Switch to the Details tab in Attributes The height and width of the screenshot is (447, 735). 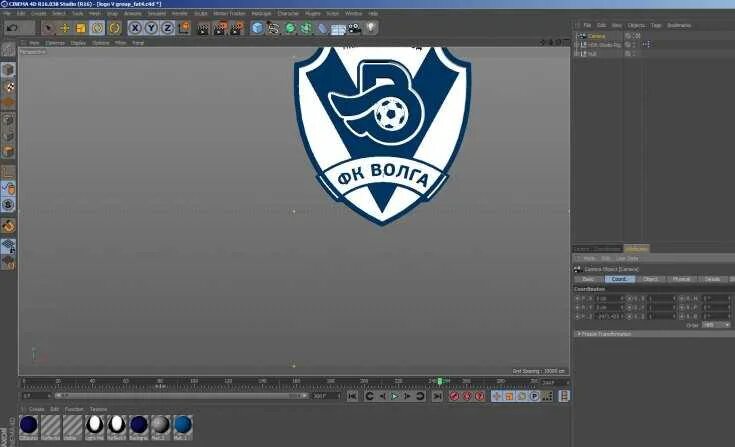712,279
